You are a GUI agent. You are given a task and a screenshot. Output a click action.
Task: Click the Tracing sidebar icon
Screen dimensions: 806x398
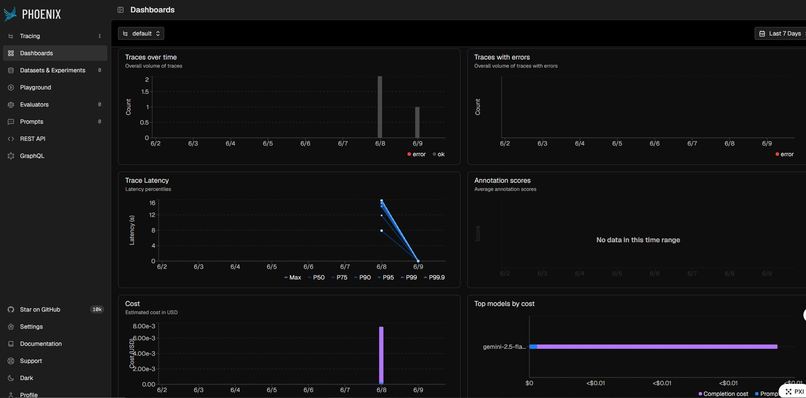tap(11, 36)
